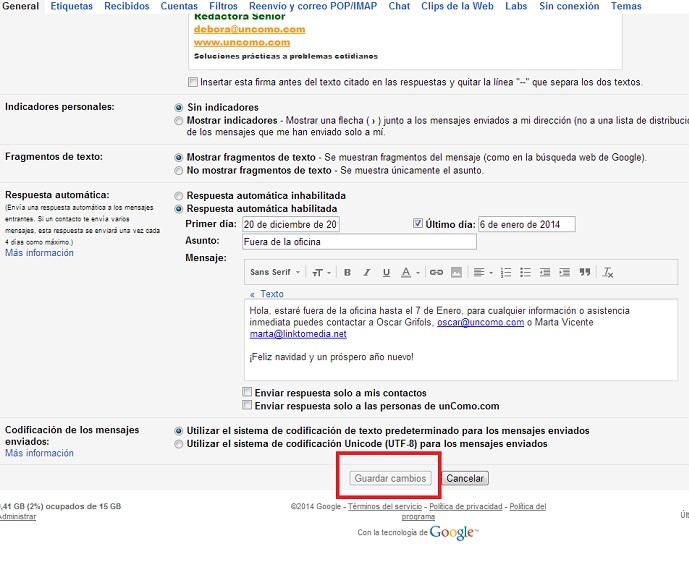The height and width of the screenshot is (588, 689).
Task: Click the Cancelar button
Action: 464,479
